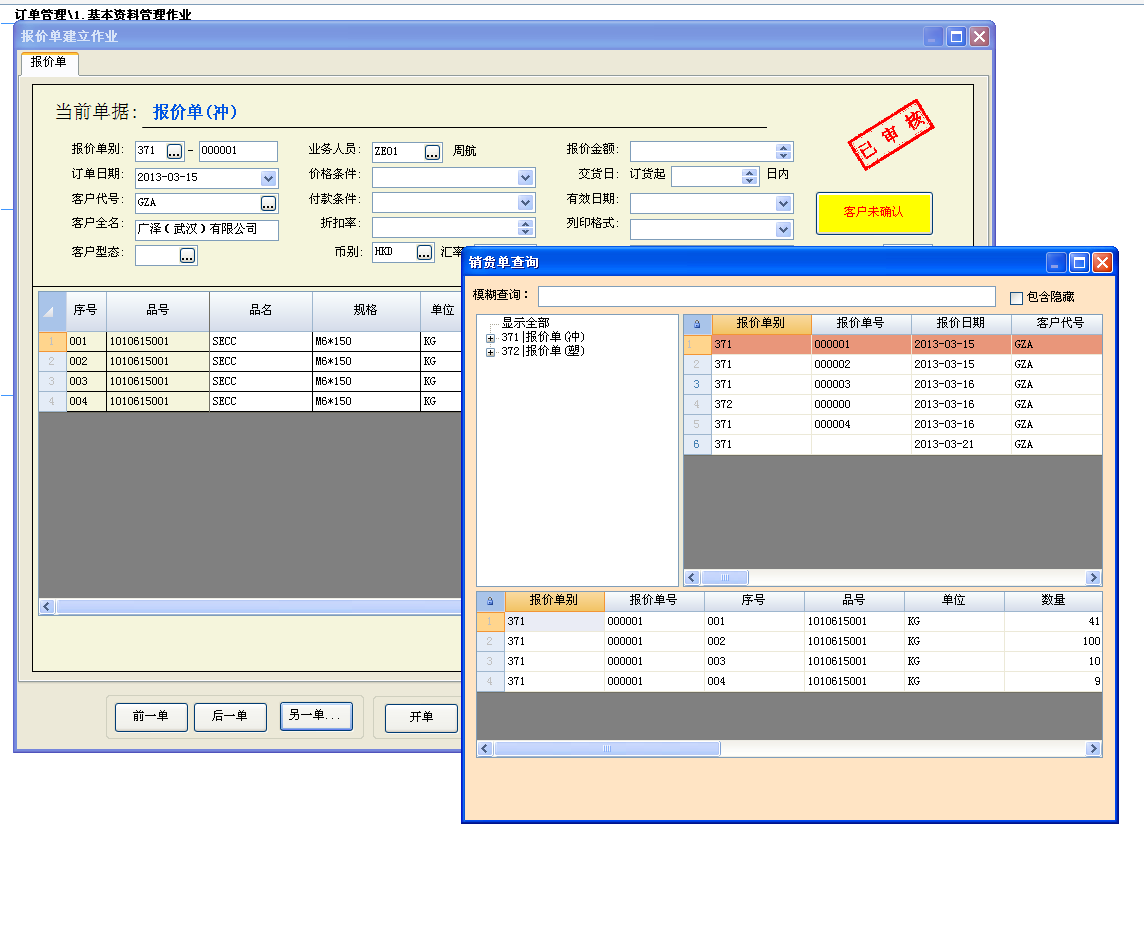The height and width of the screenshot is (939, 1144).
Task: Open the 价格条件 dropdown
Action: click(x=526, y=178)
